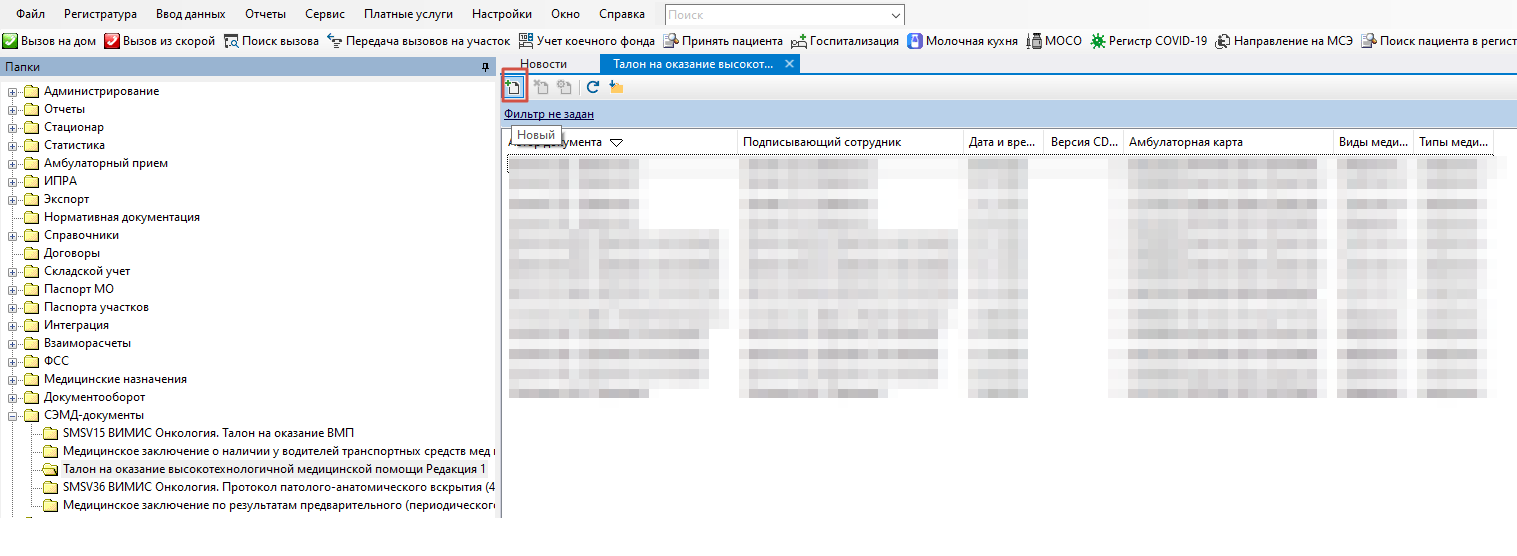Click the Вызов на дом icon
1517x556 pixels.
10,41
